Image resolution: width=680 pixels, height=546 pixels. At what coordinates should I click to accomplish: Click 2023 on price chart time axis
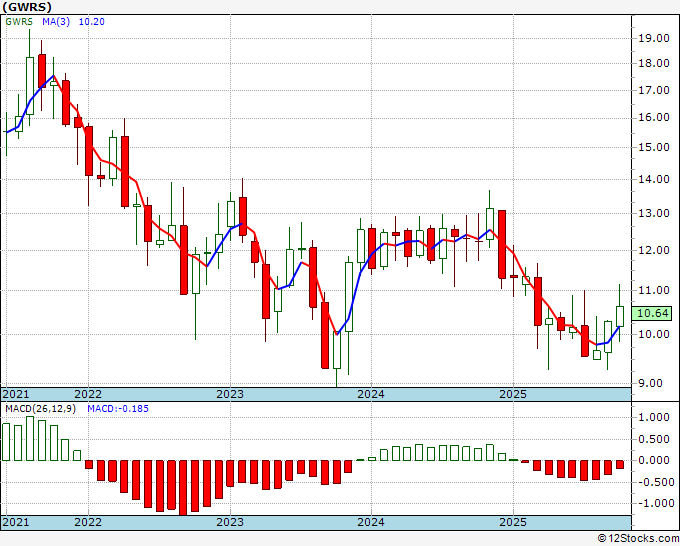click(x=230, y=394)
